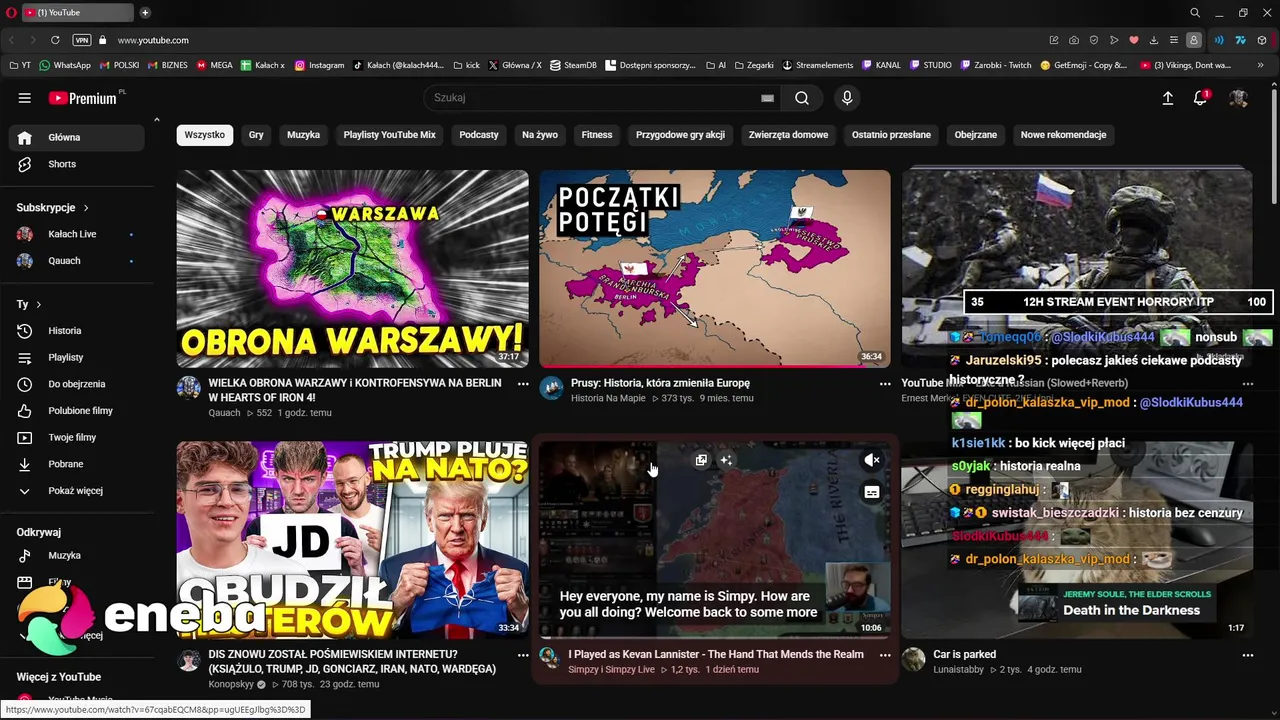Image resolution: width=1280 pixels, height=720 pixels.
Task: Open options menu for Prusy video
Action: [x=885, y=384]
